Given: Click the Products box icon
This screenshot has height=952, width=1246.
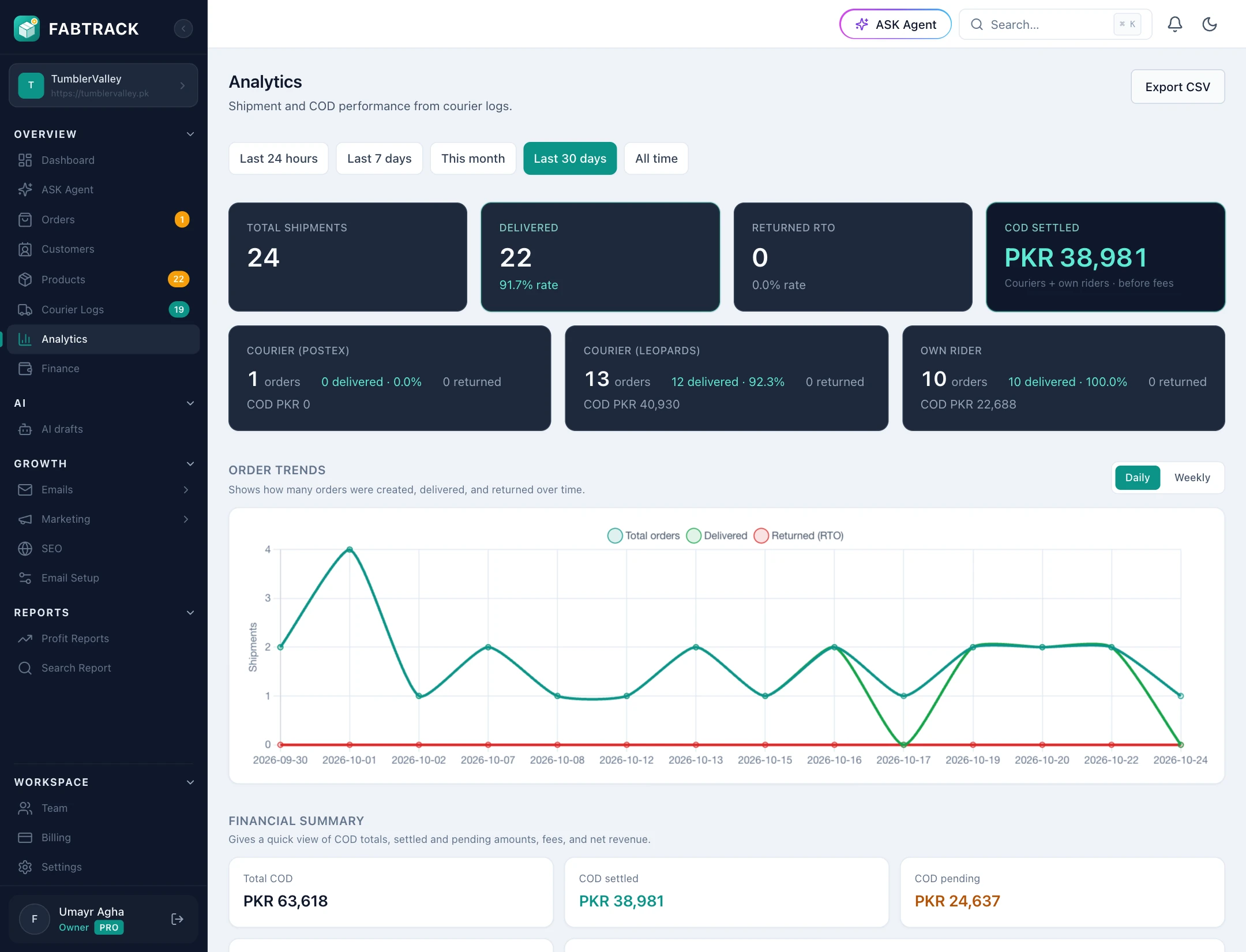Looking at the screenshot, I should point(25,279).
